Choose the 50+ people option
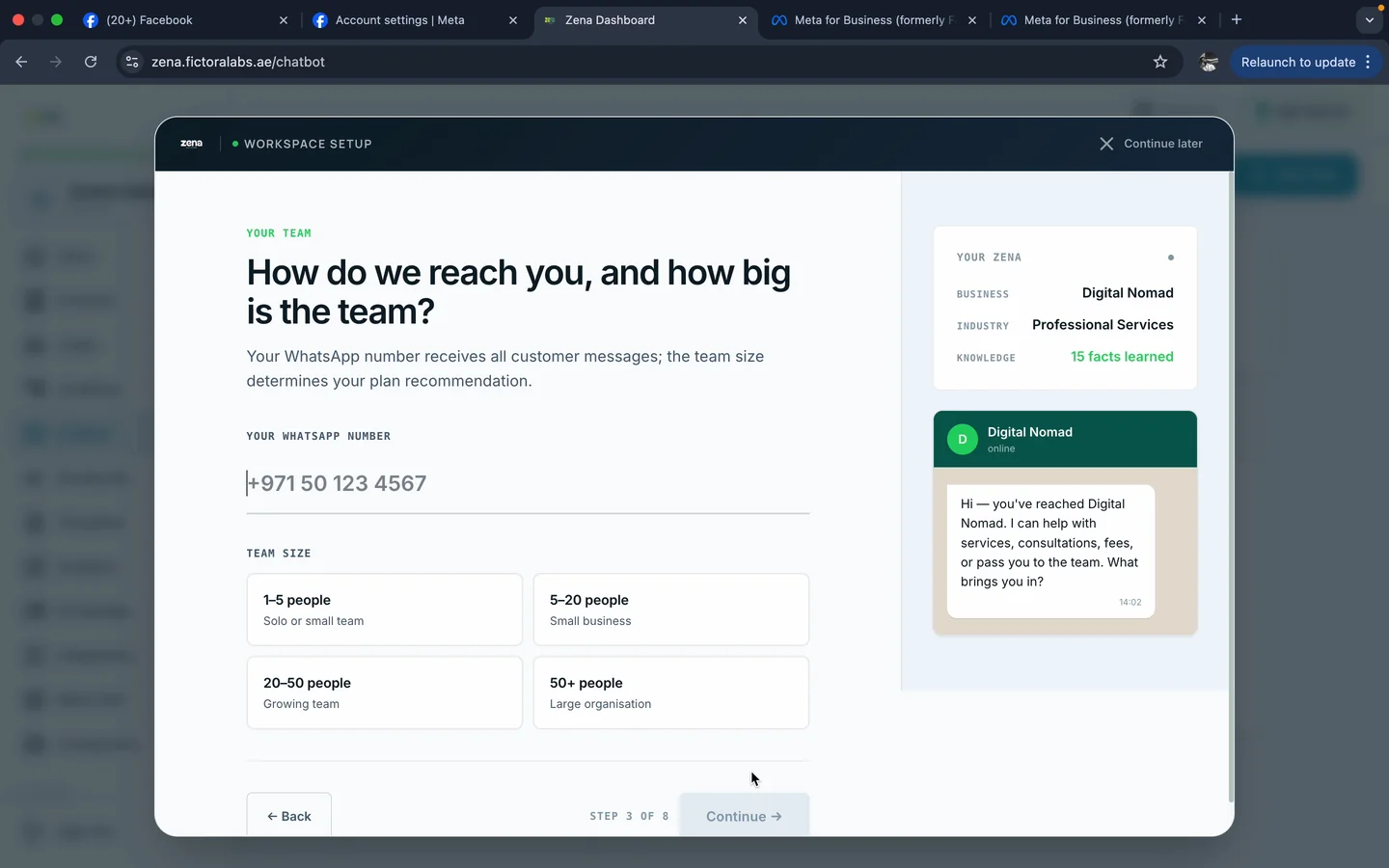1389x868 pixels. pos(670,692)
